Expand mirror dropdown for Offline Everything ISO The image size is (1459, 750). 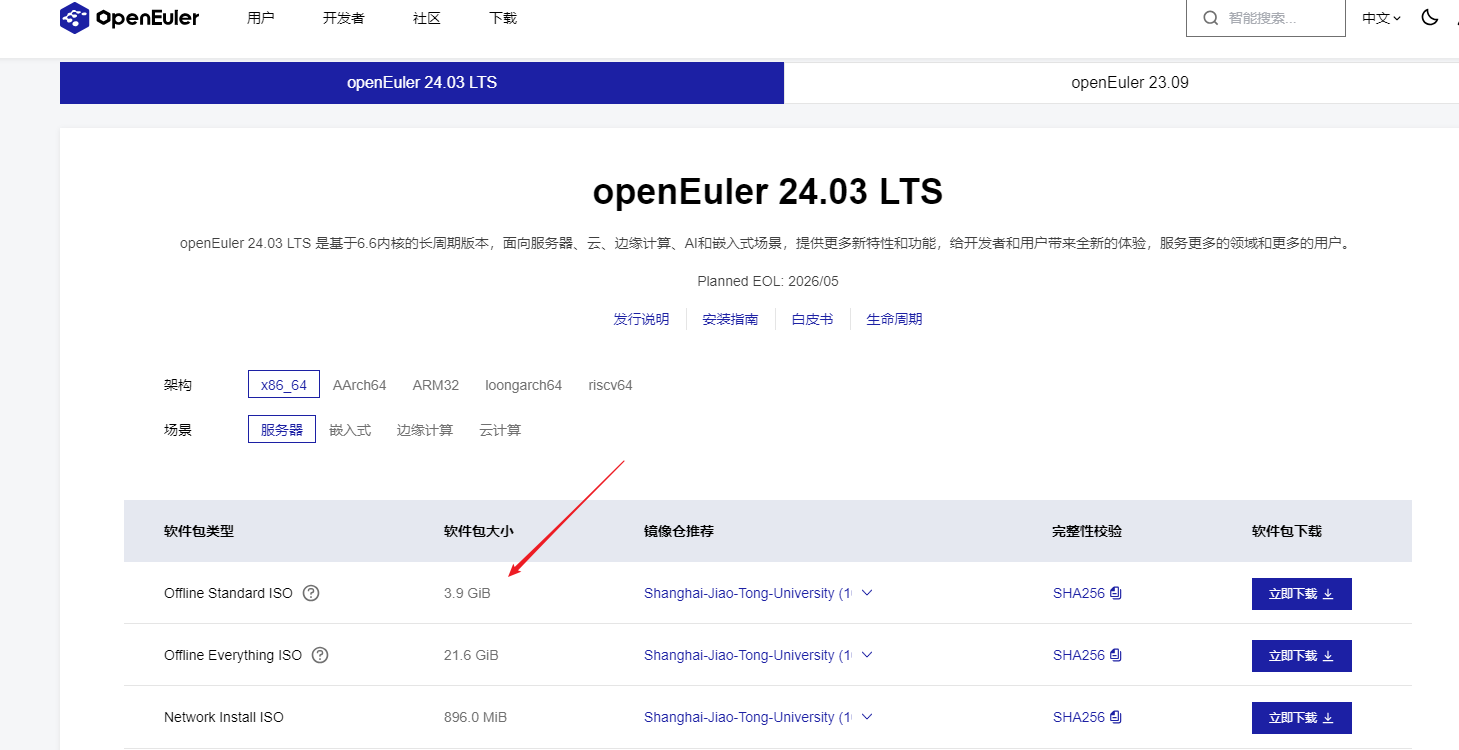pyautogui.click(x=867, y=655)
